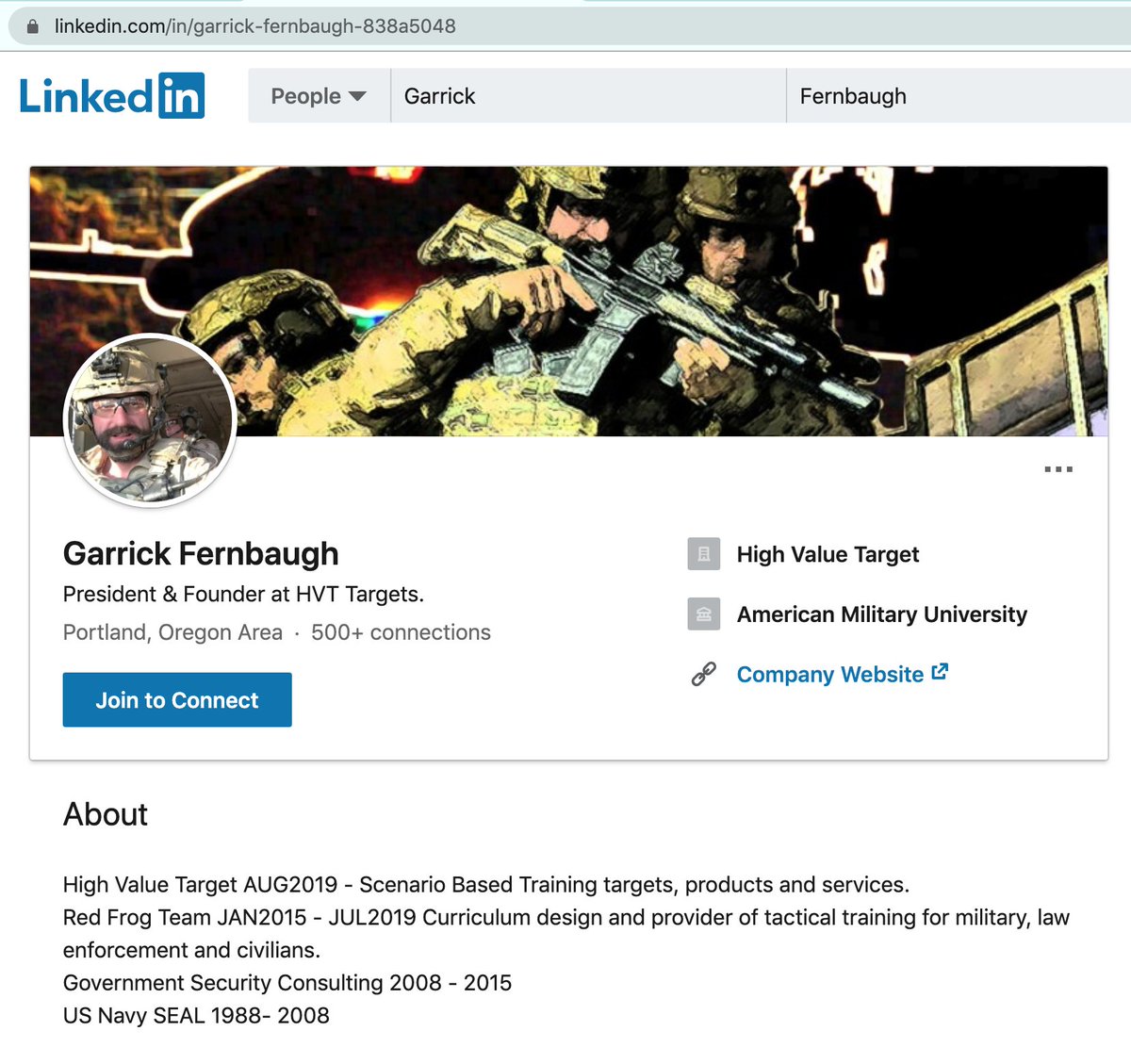Click the LinkedIn logo
Image resolution: width=1131 pixels, height=1064 pixels.
(112, 95)
